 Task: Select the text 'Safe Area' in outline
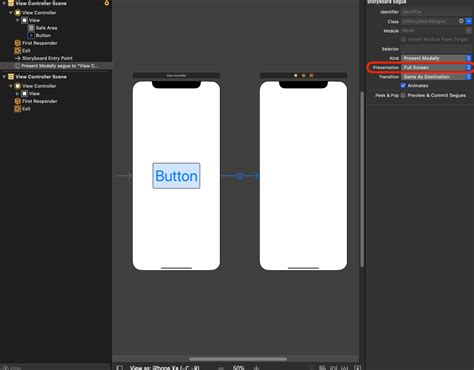point(46,28)
